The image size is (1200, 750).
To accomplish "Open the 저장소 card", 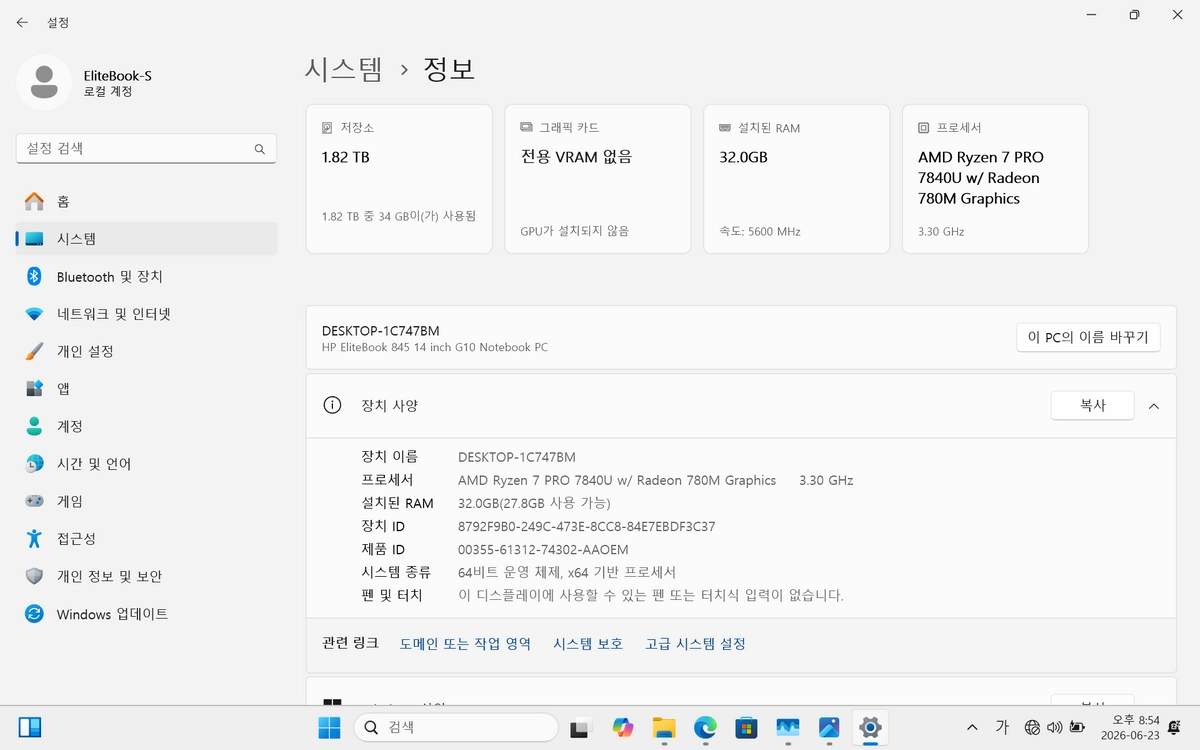I will [399, 179].
